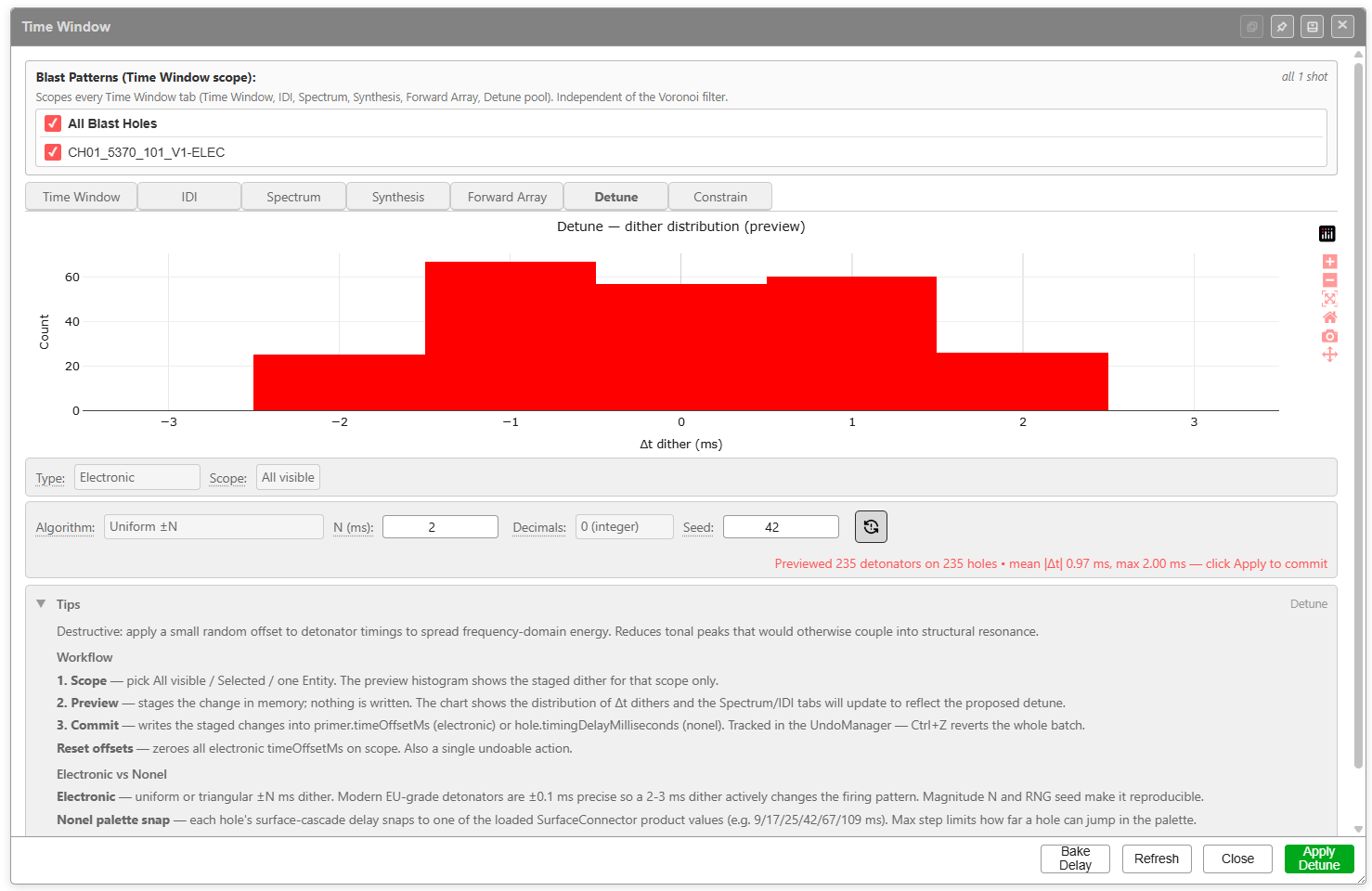The height and width of the screenshot is (891, 1372).
Task: Close the Time Window dialog with X
Action: tap(1342, 26)
